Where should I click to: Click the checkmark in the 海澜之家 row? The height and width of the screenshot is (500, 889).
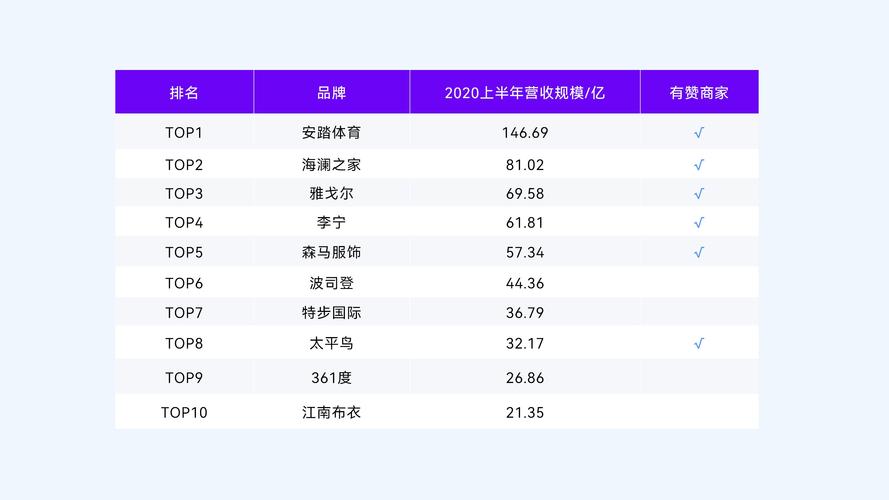698,165
